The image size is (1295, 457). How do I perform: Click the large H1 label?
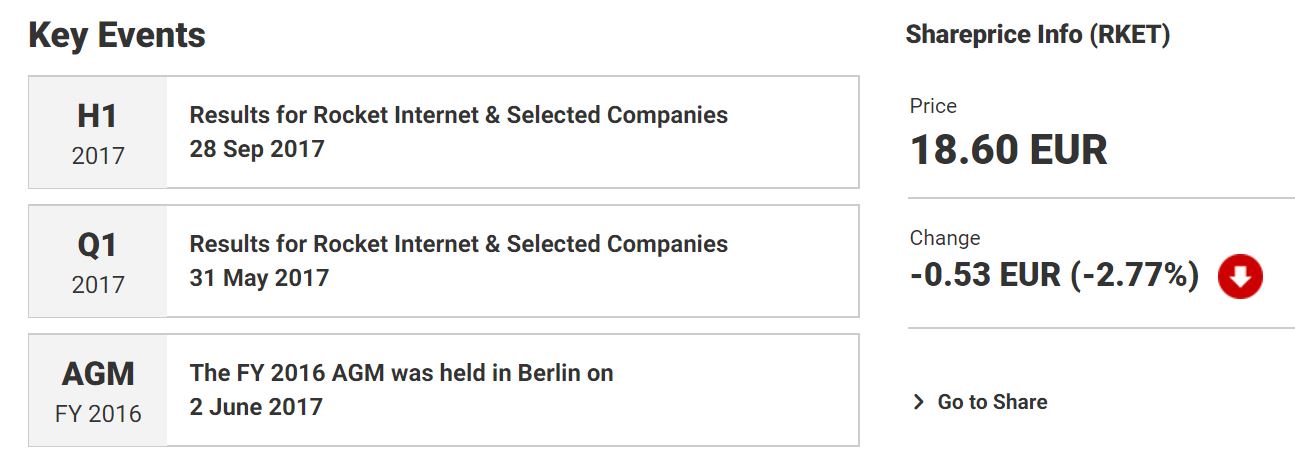98,116
